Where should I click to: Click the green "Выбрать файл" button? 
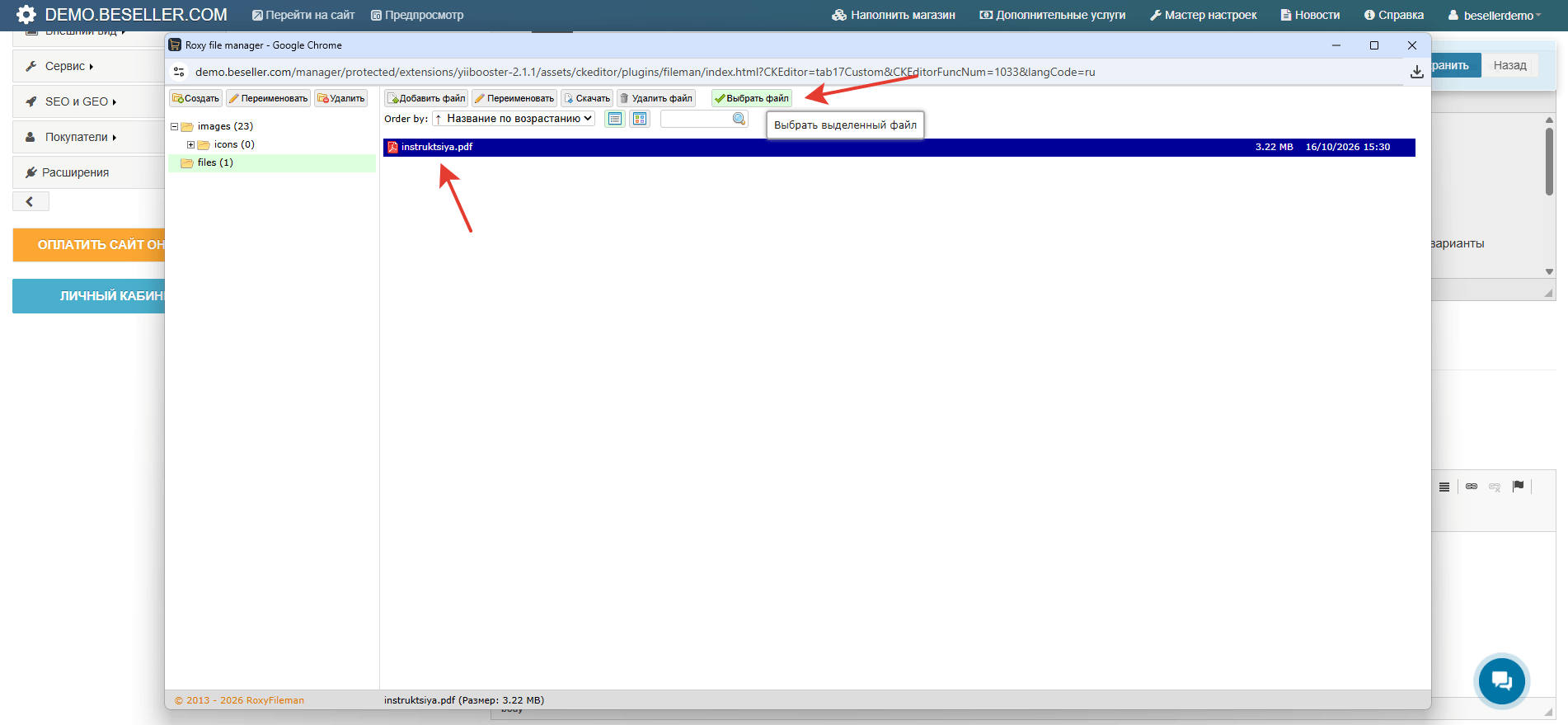(752, 98)
